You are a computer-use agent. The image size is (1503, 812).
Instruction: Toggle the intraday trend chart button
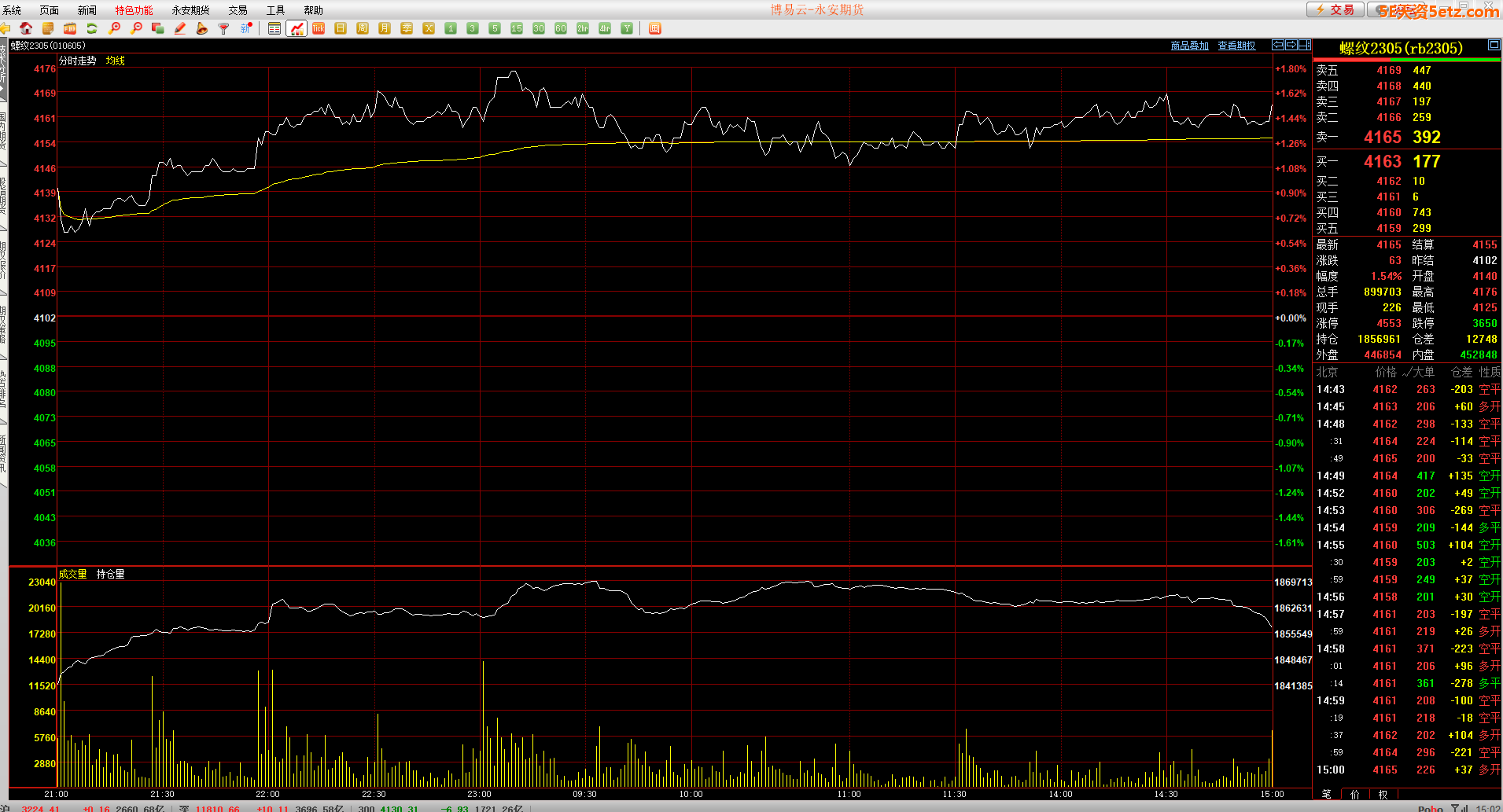[x=297, y=28]
